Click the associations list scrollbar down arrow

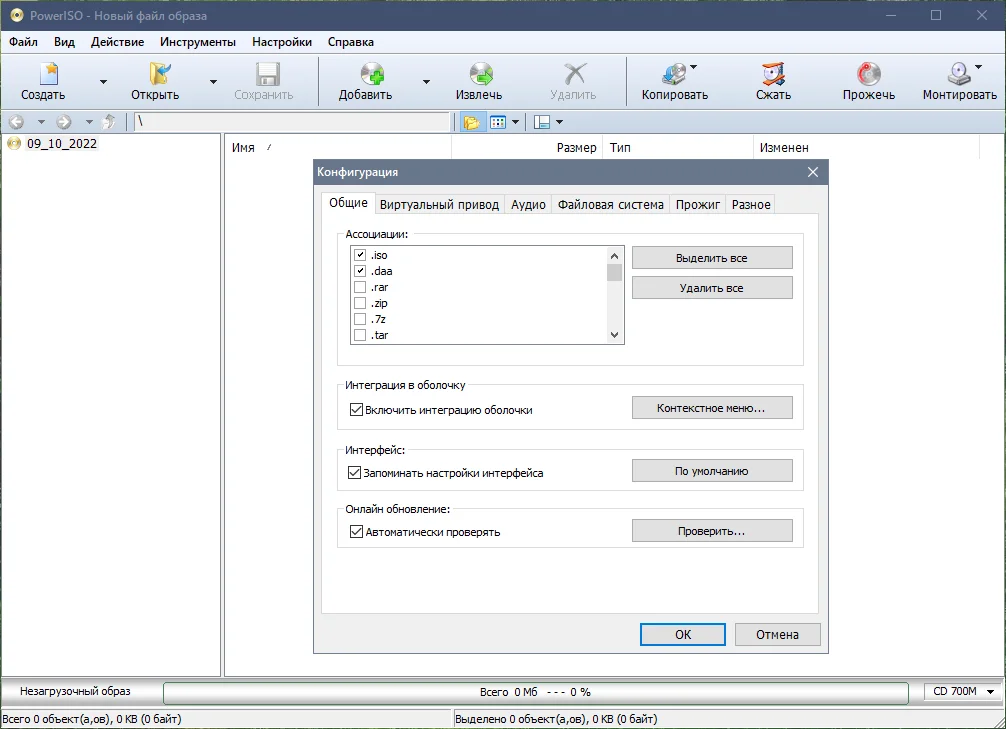pyautogui.click(x=615, y=335)
